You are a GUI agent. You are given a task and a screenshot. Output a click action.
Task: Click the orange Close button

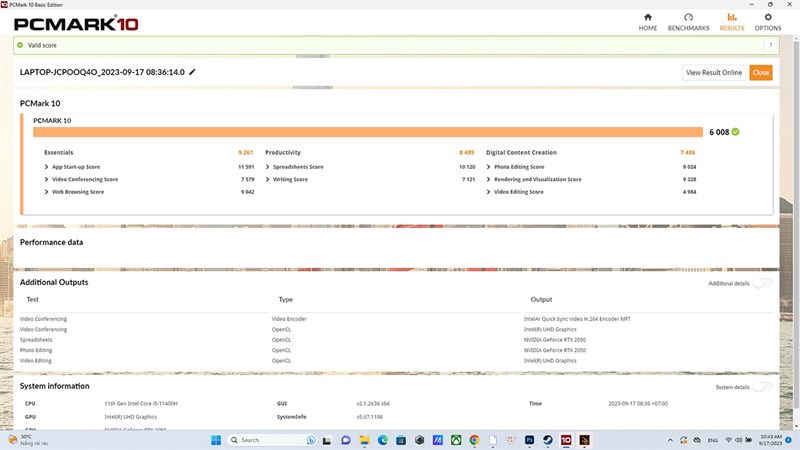click(x=761, y=72)
